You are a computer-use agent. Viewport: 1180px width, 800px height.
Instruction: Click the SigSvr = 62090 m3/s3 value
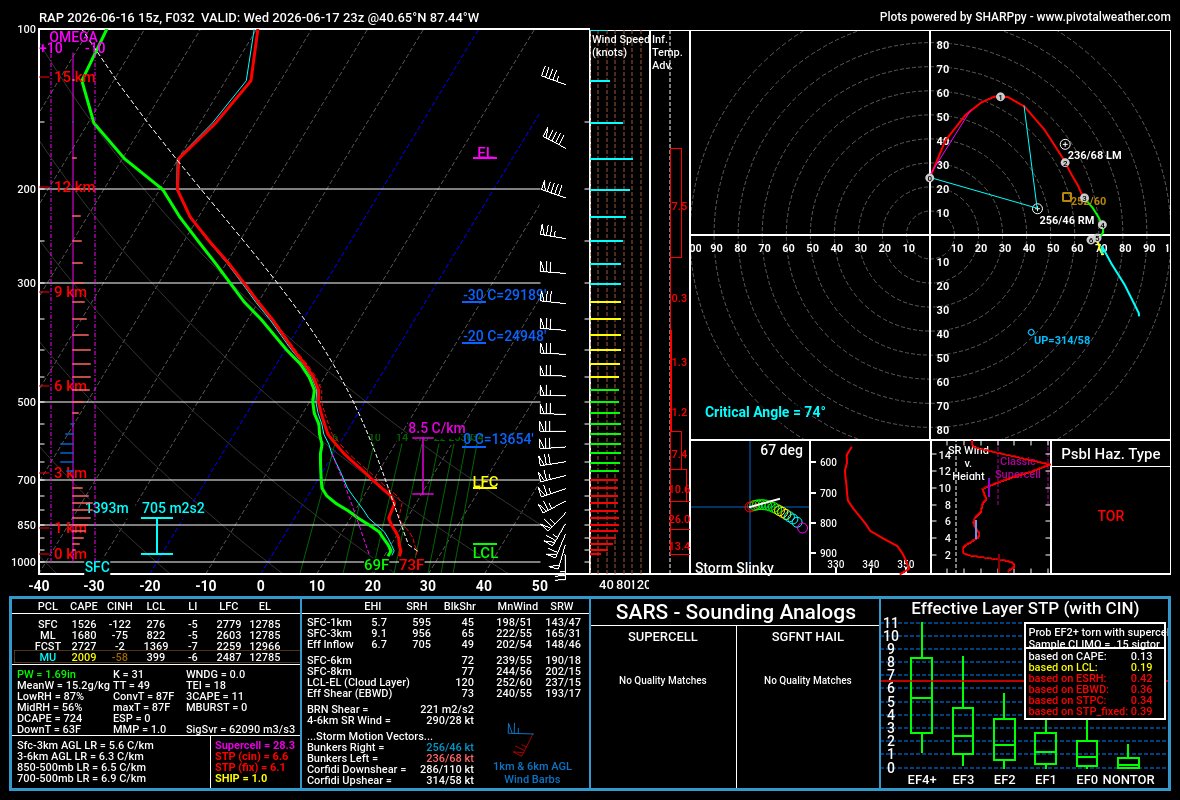240,729
